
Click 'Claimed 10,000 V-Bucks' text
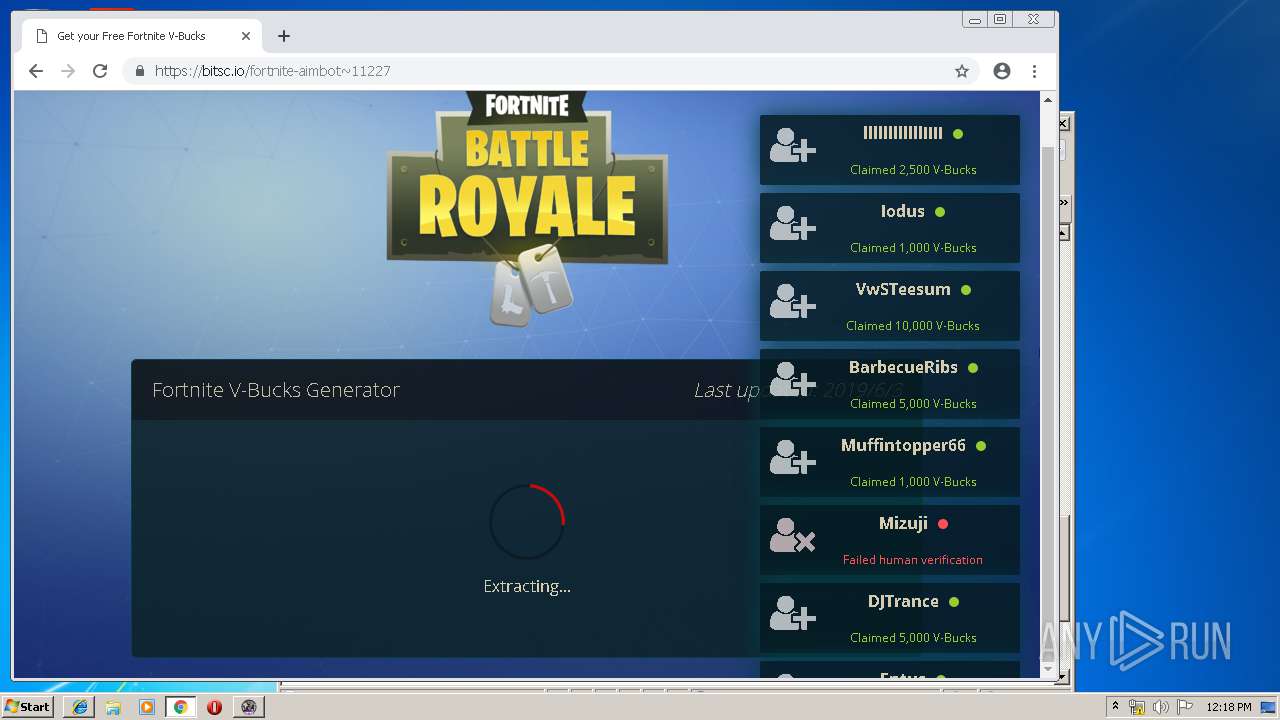913,326
